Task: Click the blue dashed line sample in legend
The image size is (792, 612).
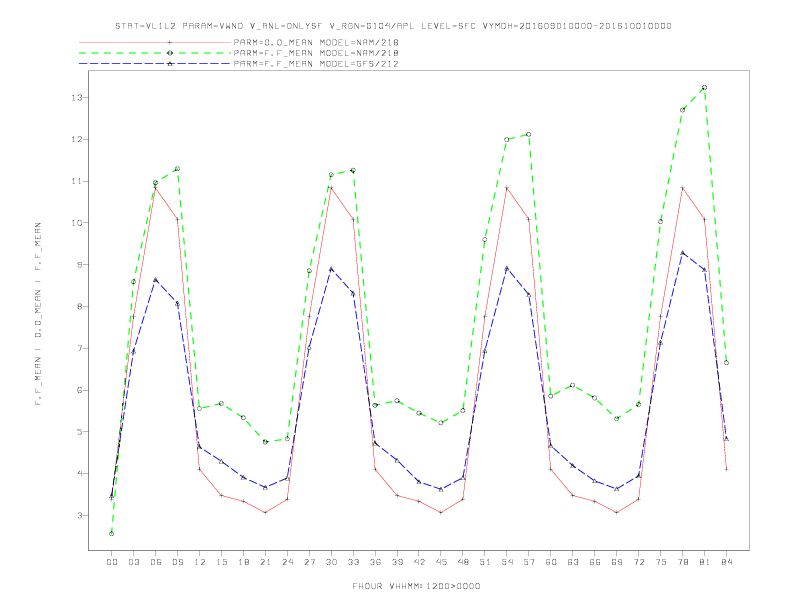Action: tap(155, 64)
